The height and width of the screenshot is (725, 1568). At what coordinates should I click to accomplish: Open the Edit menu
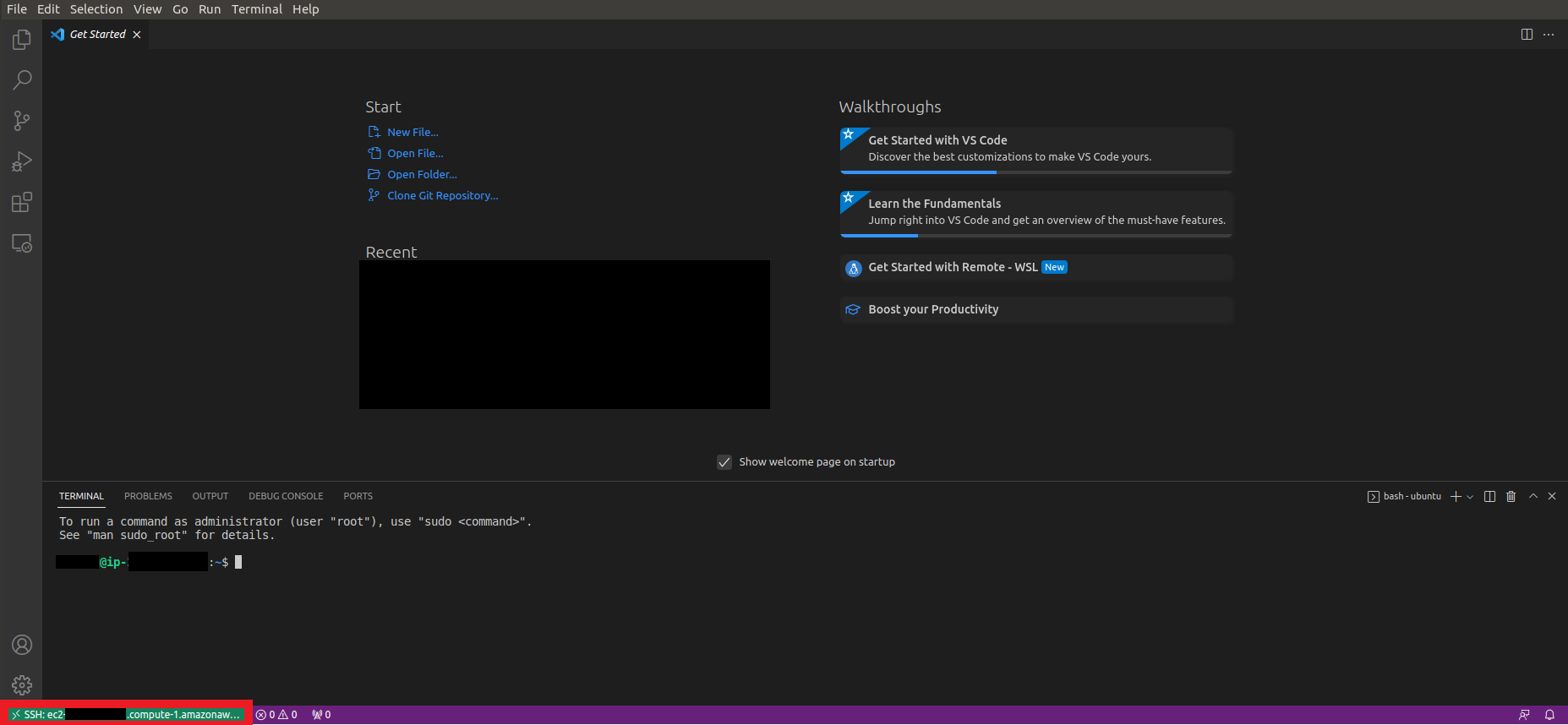(48, 9)
